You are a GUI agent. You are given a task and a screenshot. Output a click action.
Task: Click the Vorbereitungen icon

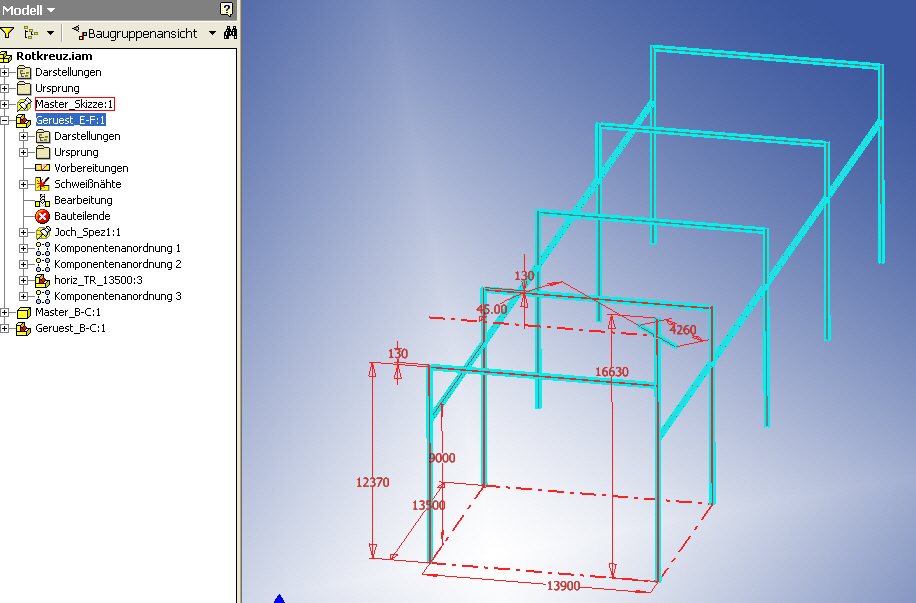[43, 168]
